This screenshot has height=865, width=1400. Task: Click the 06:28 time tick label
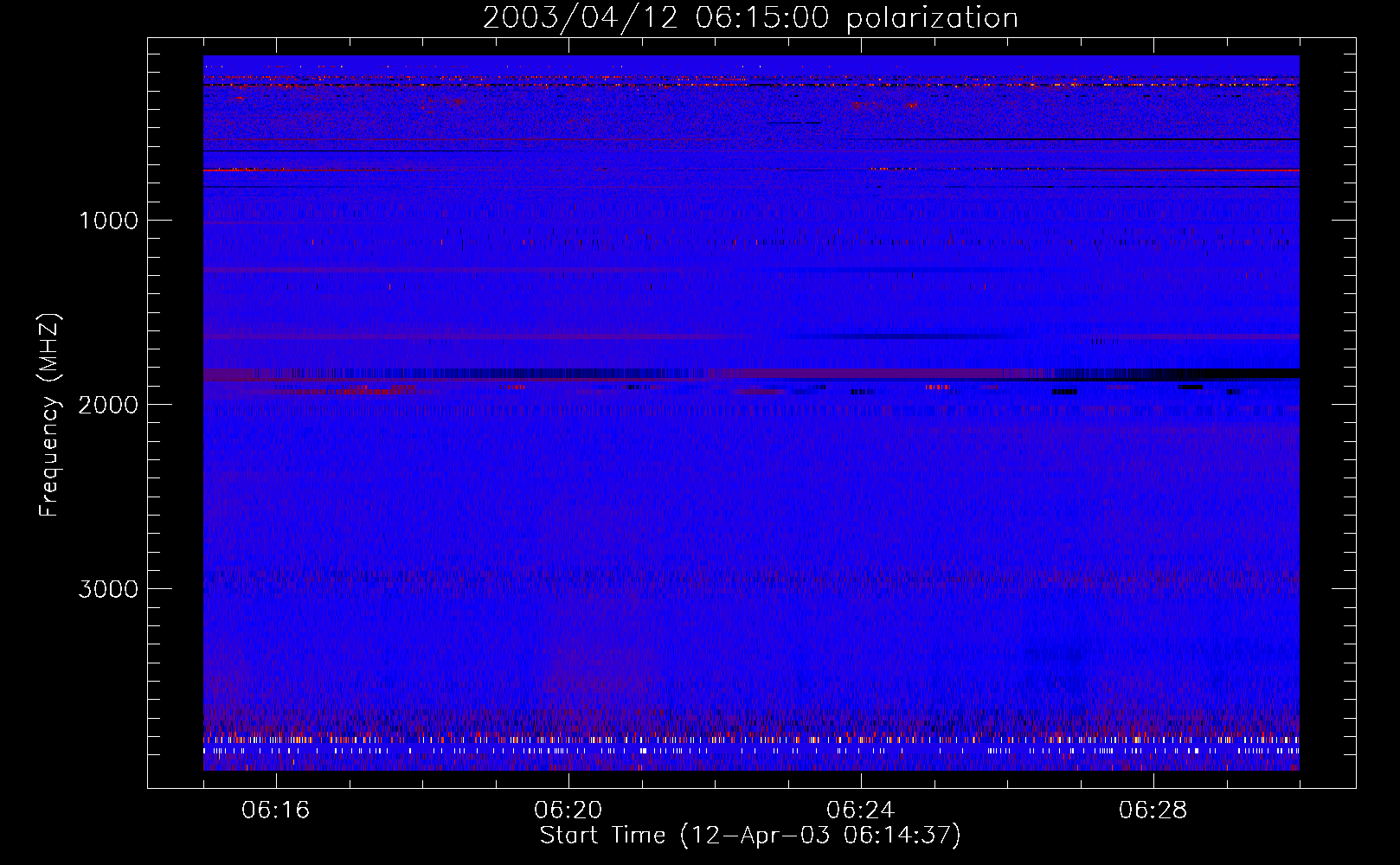[1153, 811]
